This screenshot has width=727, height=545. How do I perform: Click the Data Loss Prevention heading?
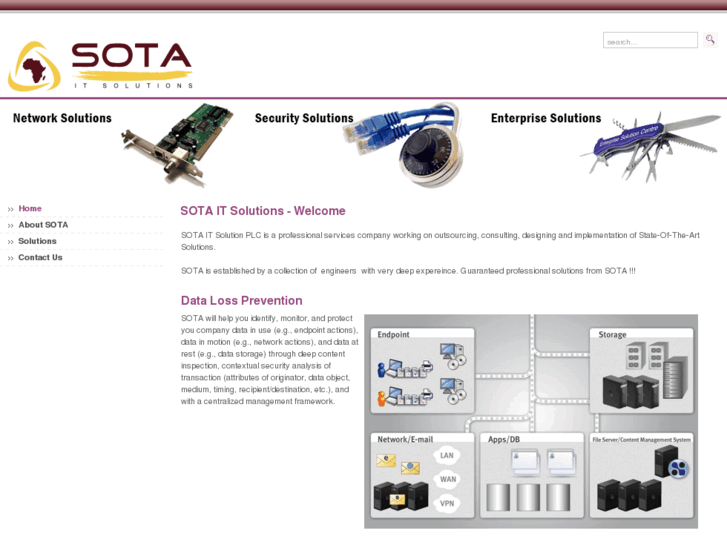[242, 301]
